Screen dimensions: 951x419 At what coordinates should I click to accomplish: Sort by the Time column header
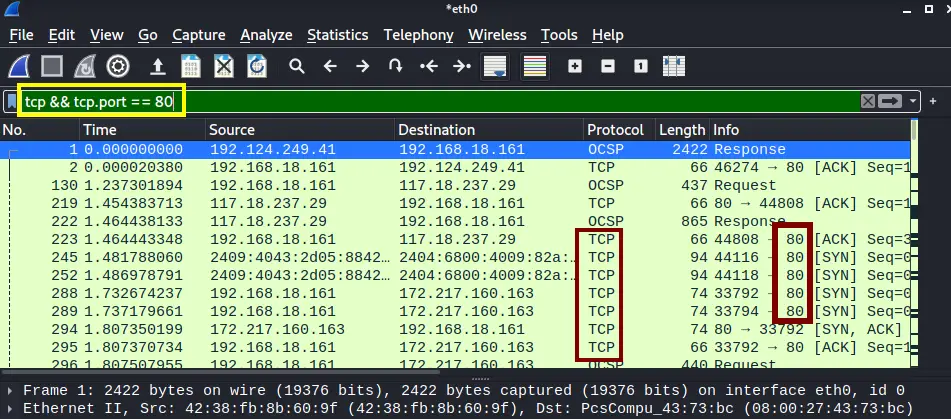143,130
